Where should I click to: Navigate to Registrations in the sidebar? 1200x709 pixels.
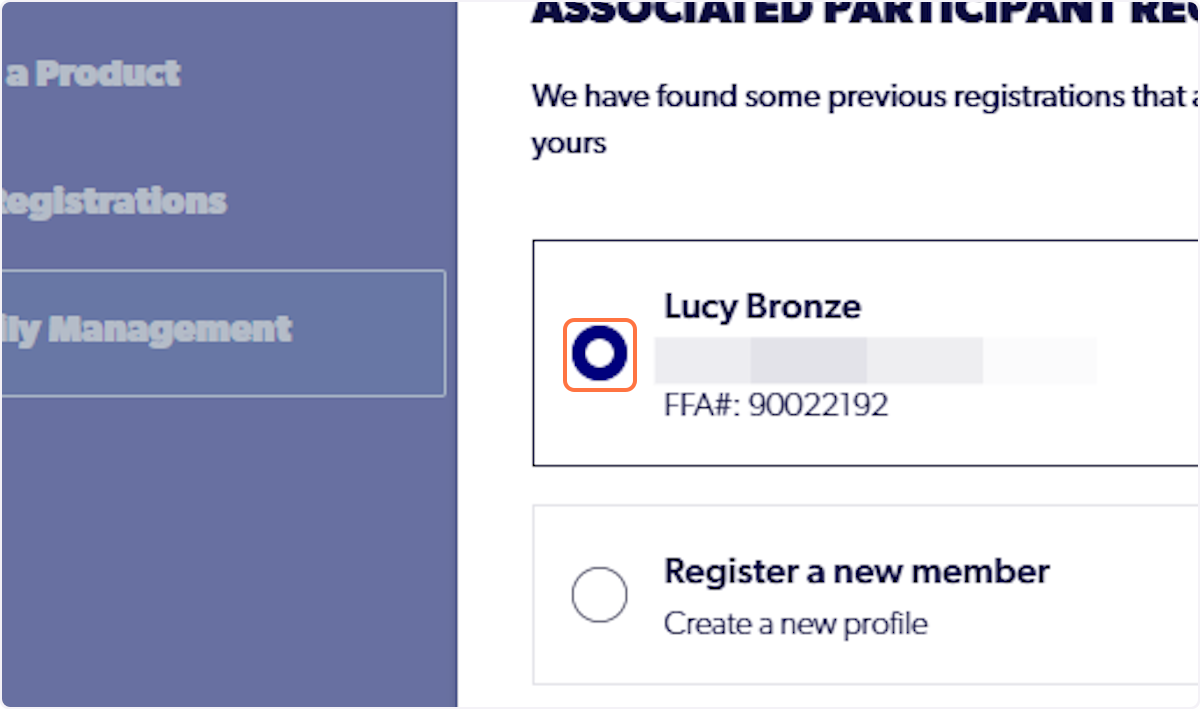point(112,200)
